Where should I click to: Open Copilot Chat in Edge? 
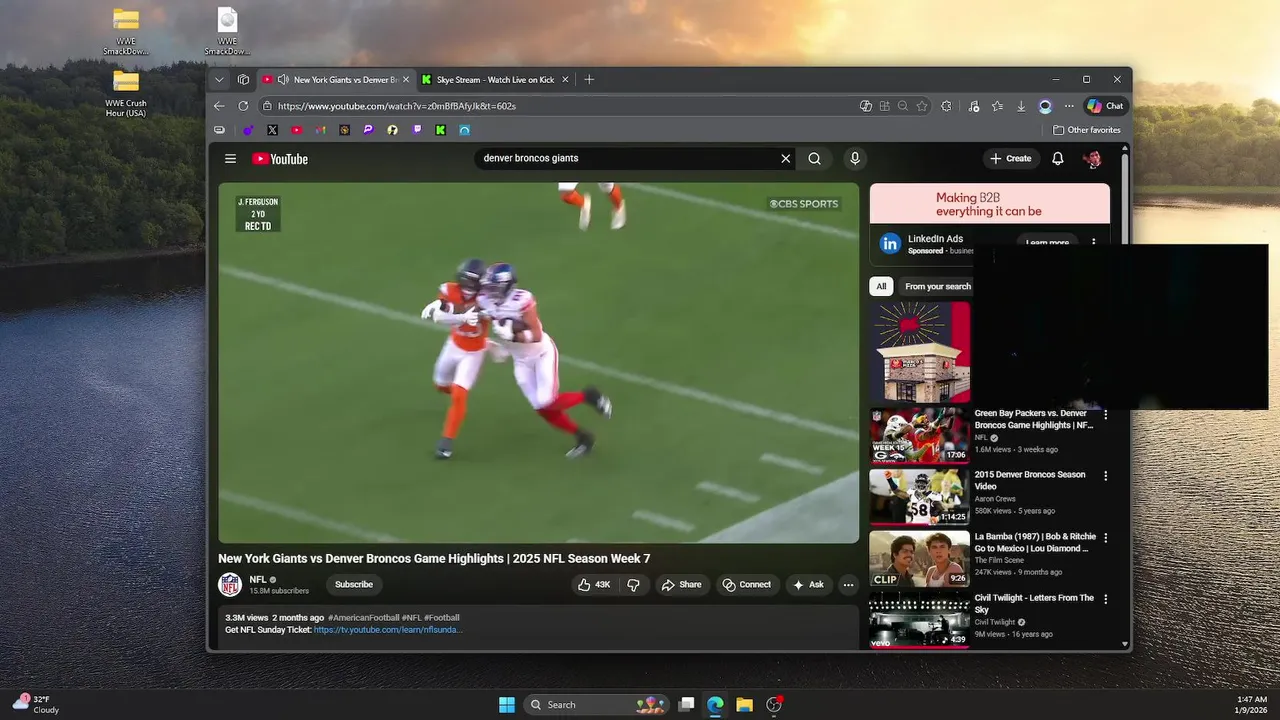click(1105, 106)
